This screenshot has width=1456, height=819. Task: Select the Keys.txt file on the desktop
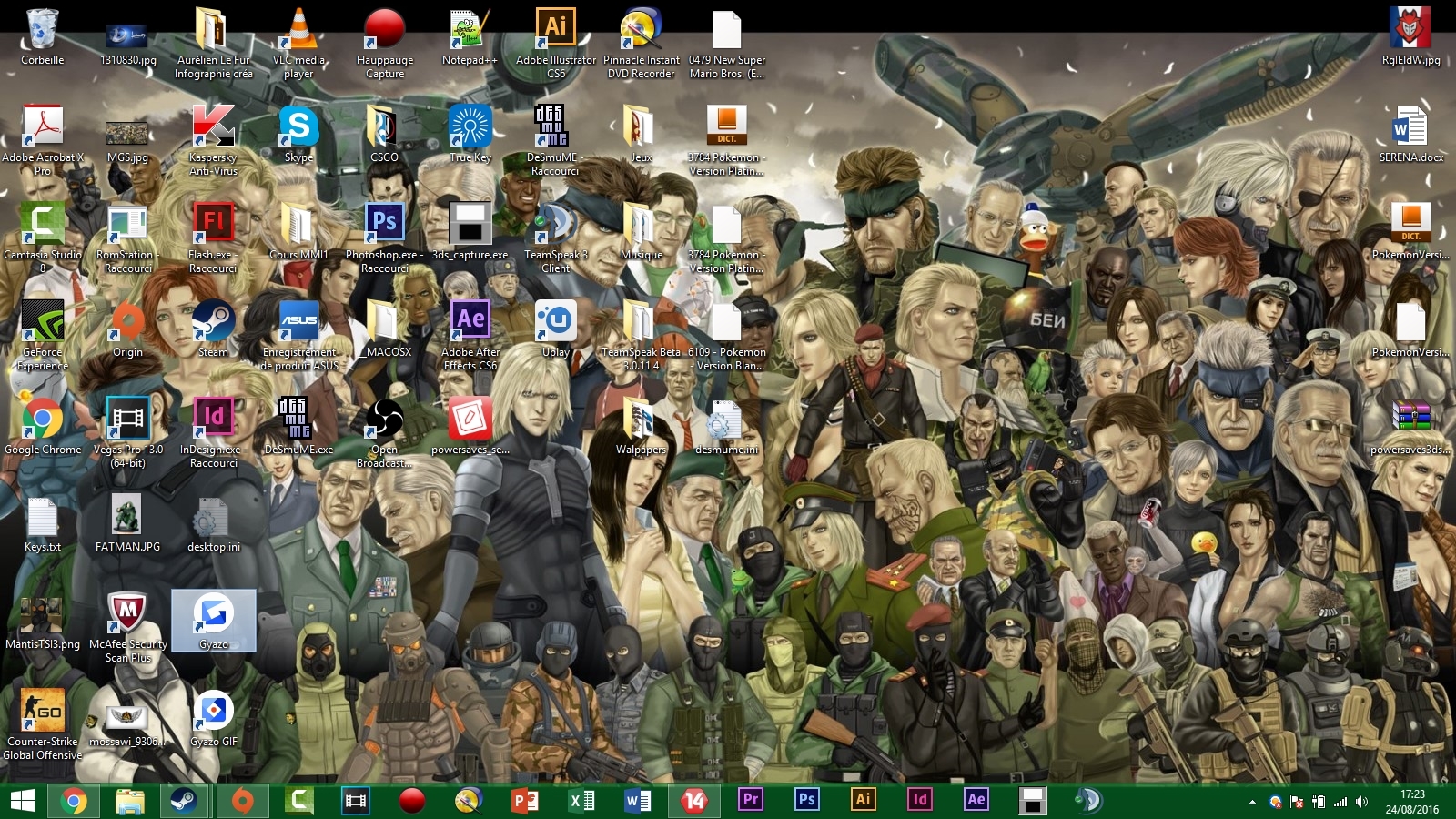pos(43,523)
